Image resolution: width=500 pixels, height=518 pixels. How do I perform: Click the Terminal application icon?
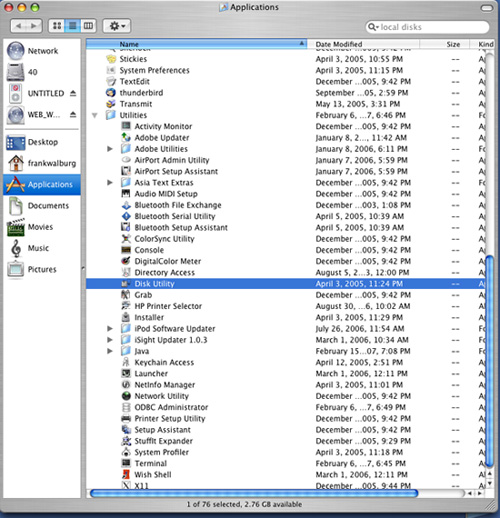click(126, 463)
